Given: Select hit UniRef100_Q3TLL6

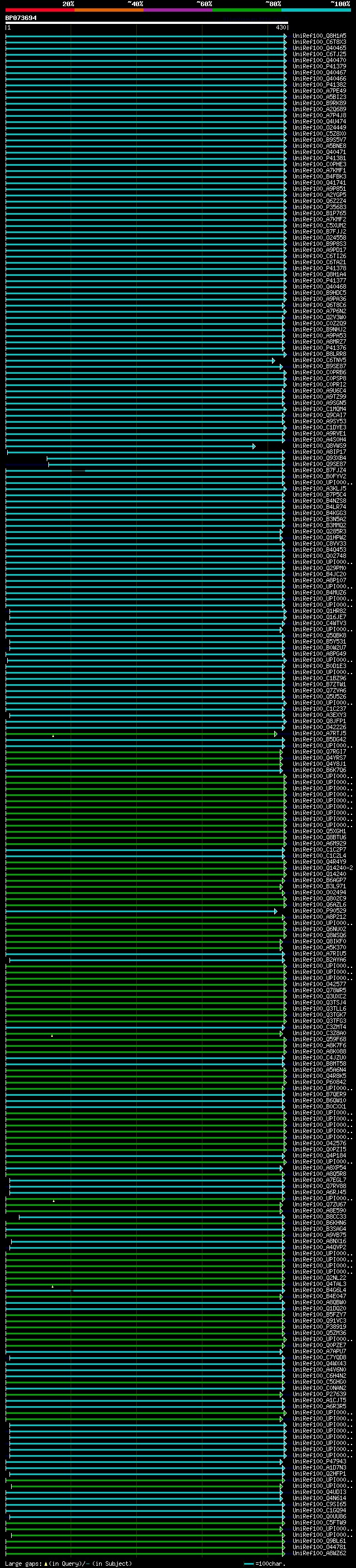Looking at the screenshot, I should (x=319, y=1008).
